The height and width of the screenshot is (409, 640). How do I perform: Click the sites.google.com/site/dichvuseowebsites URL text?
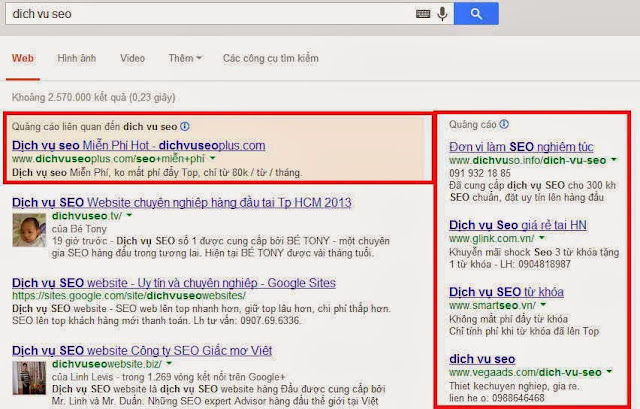pos(129,296)
